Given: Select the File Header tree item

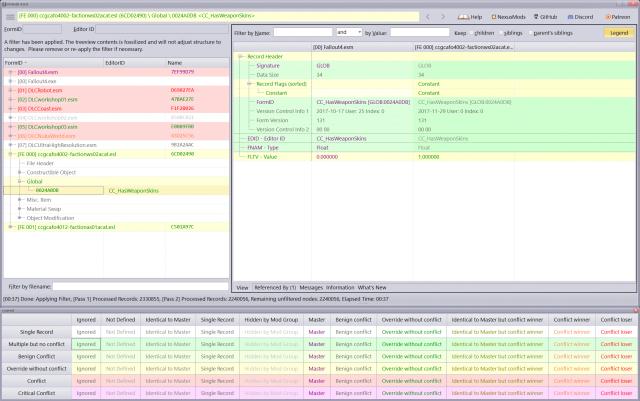Looking at the screenshot, I should pos(40,163).
